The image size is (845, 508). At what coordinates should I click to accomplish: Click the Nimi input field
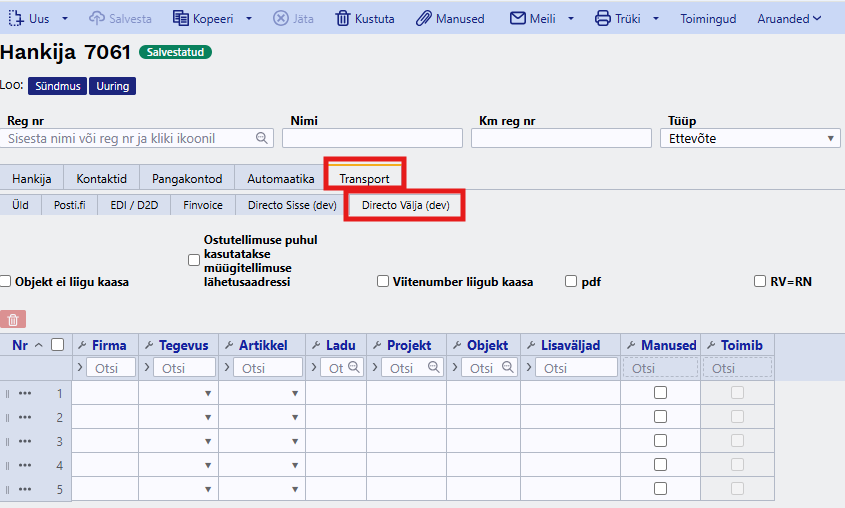click(x=372, y=138)
